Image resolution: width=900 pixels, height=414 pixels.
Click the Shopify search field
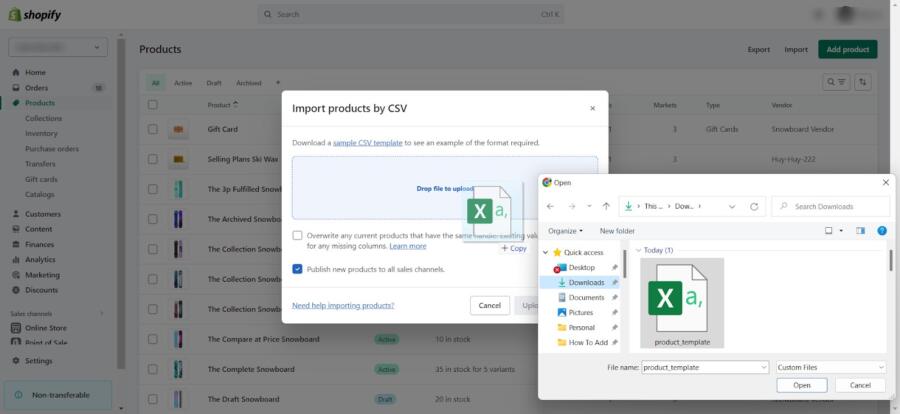(410, 14)
